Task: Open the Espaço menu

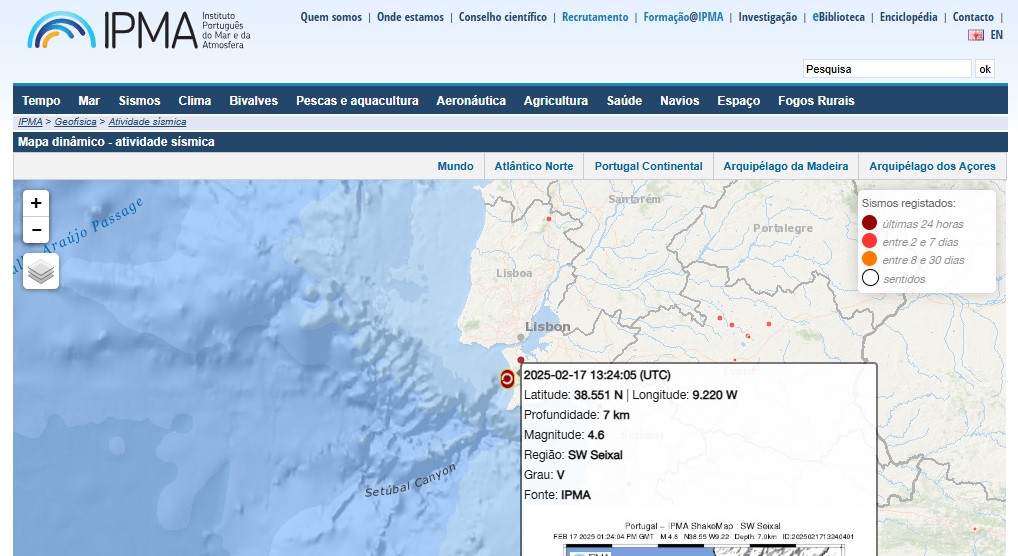Action: coord(739,101)
